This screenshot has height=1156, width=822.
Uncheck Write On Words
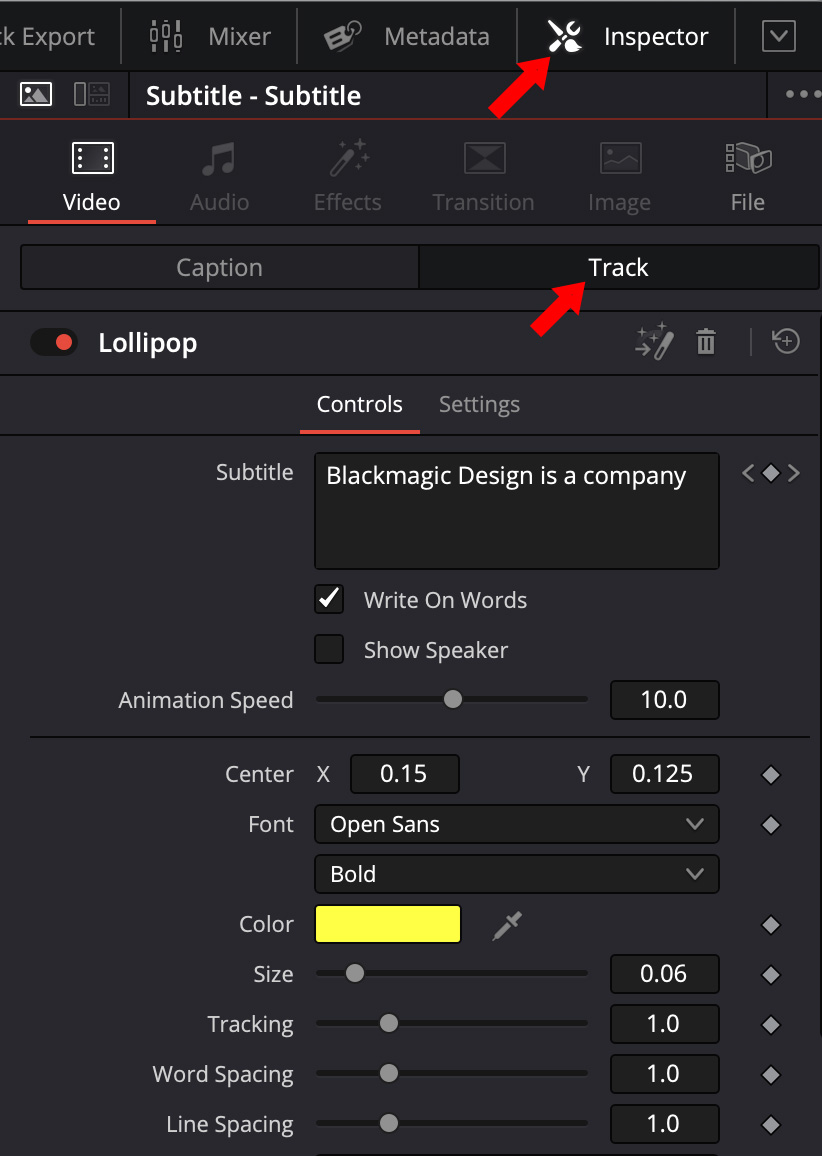(x=329, y=600)
